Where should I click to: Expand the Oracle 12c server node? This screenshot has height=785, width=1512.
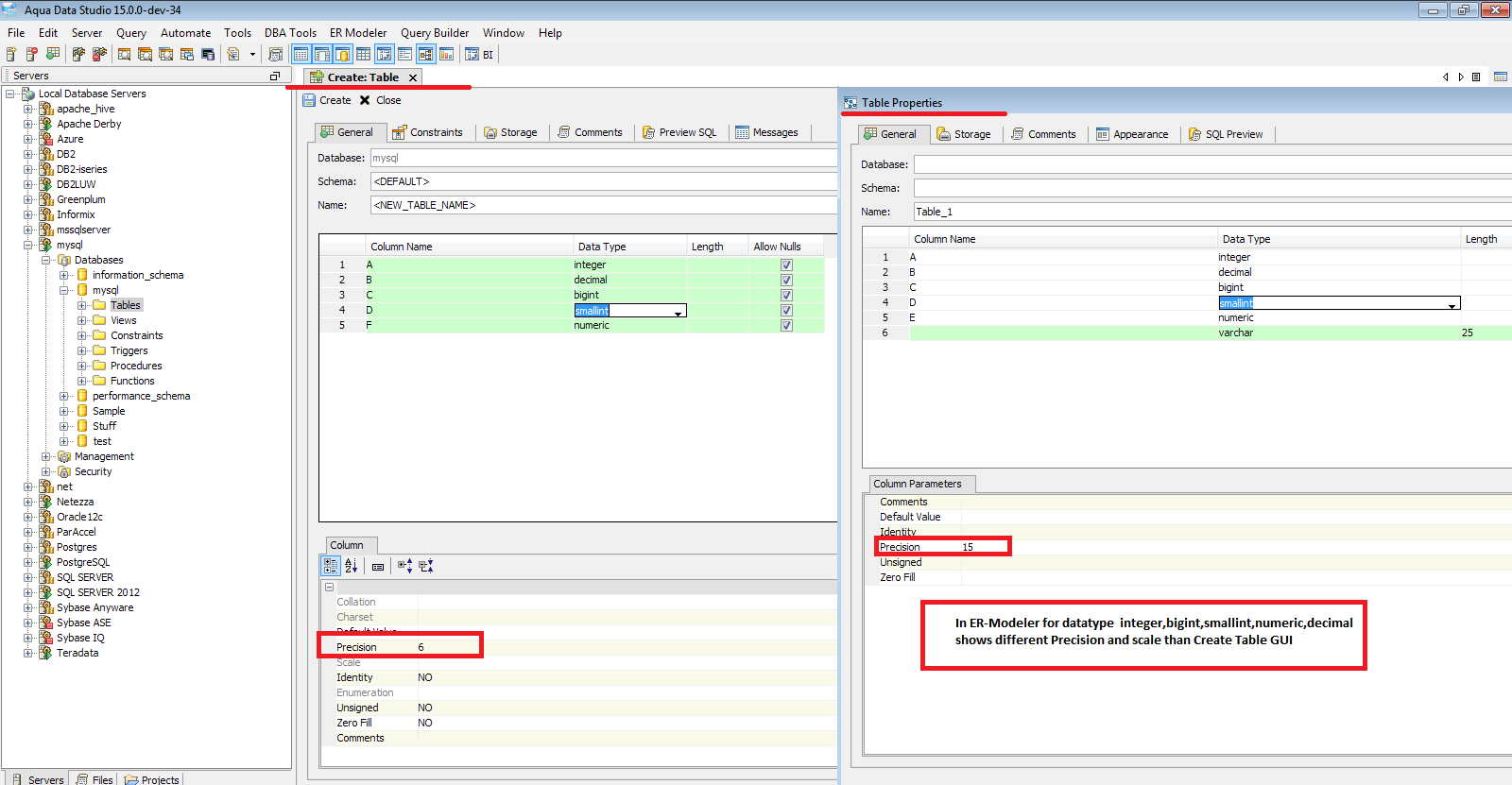tap(28, 517)
